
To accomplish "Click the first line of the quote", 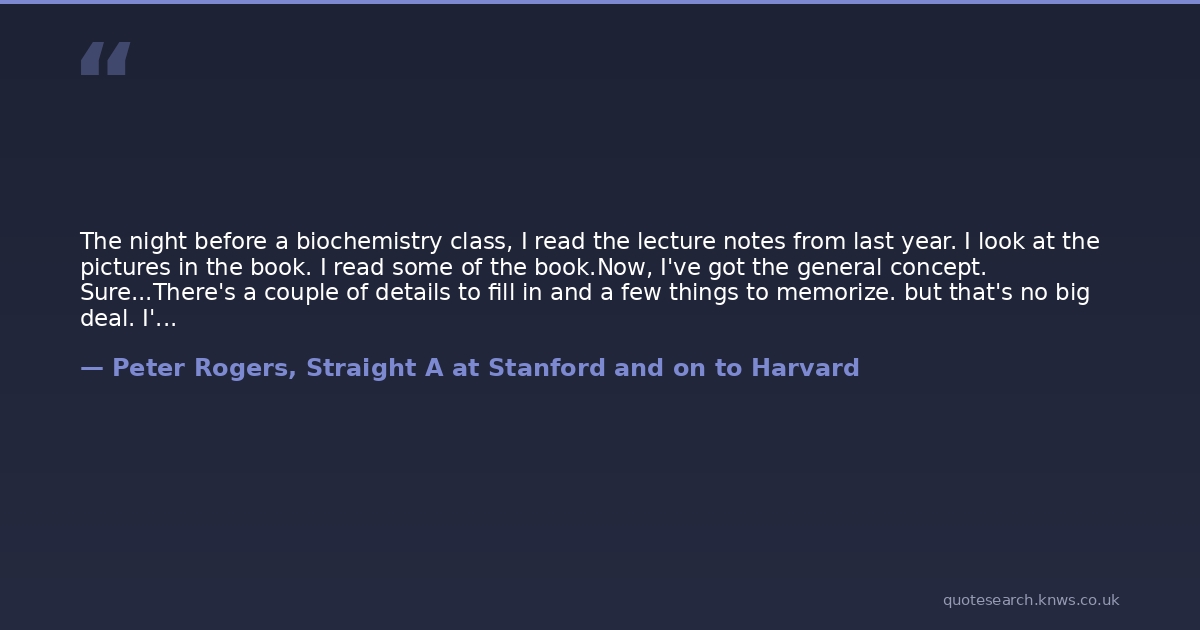I will [x=589, y=242].
